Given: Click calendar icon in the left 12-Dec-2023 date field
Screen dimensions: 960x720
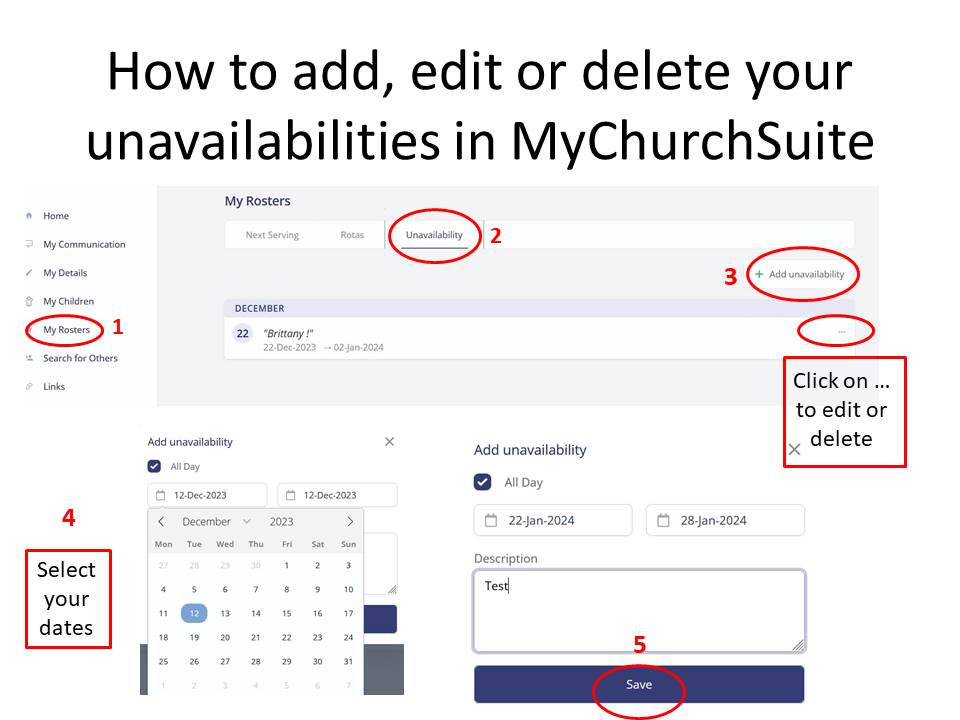Looking at the screenshot, I should coord(160,495).
